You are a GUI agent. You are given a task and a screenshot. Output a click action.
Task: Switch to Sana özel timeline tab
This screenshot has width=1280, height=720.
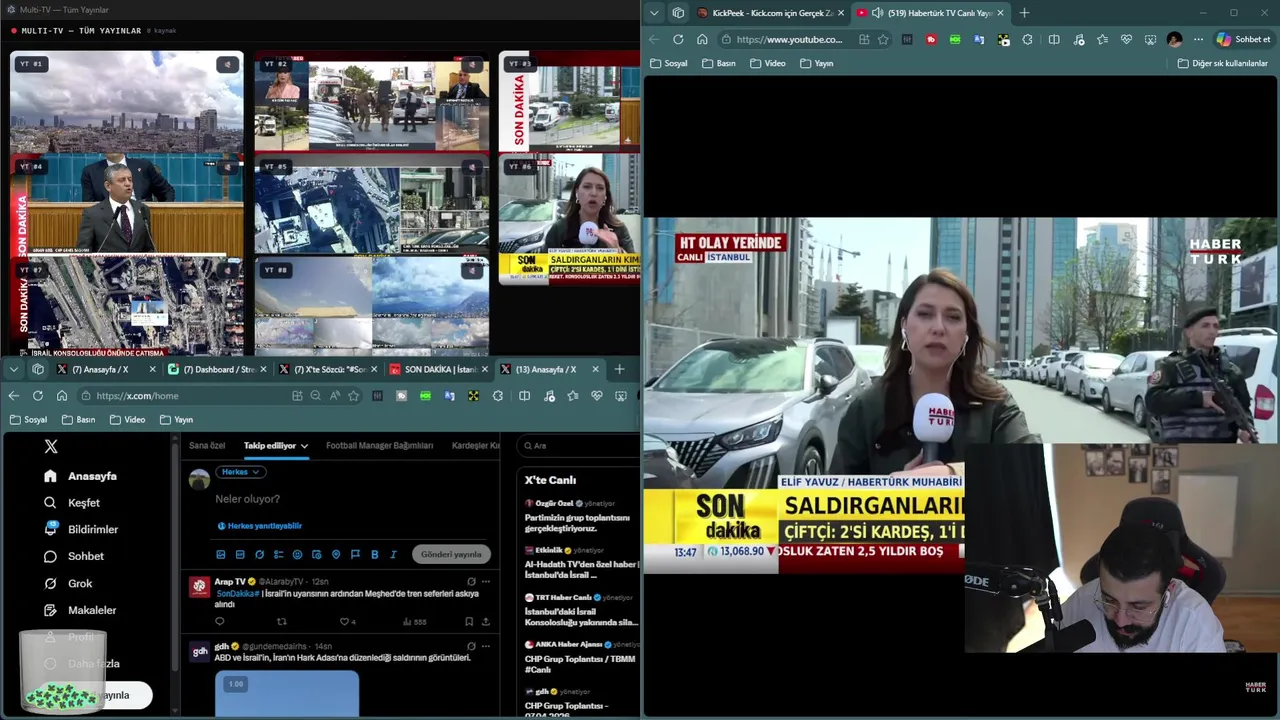pos(207,446)
